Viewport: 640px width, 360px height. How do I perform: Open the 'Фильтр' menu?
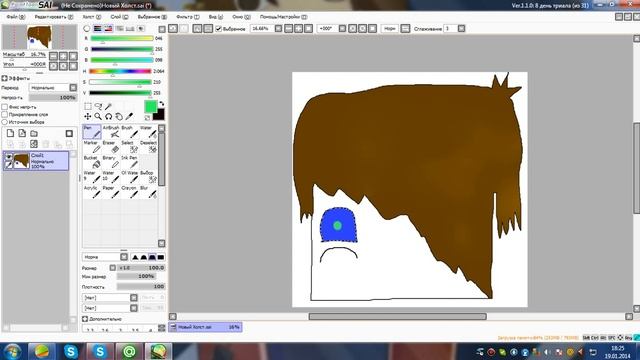tap(188, 17)
